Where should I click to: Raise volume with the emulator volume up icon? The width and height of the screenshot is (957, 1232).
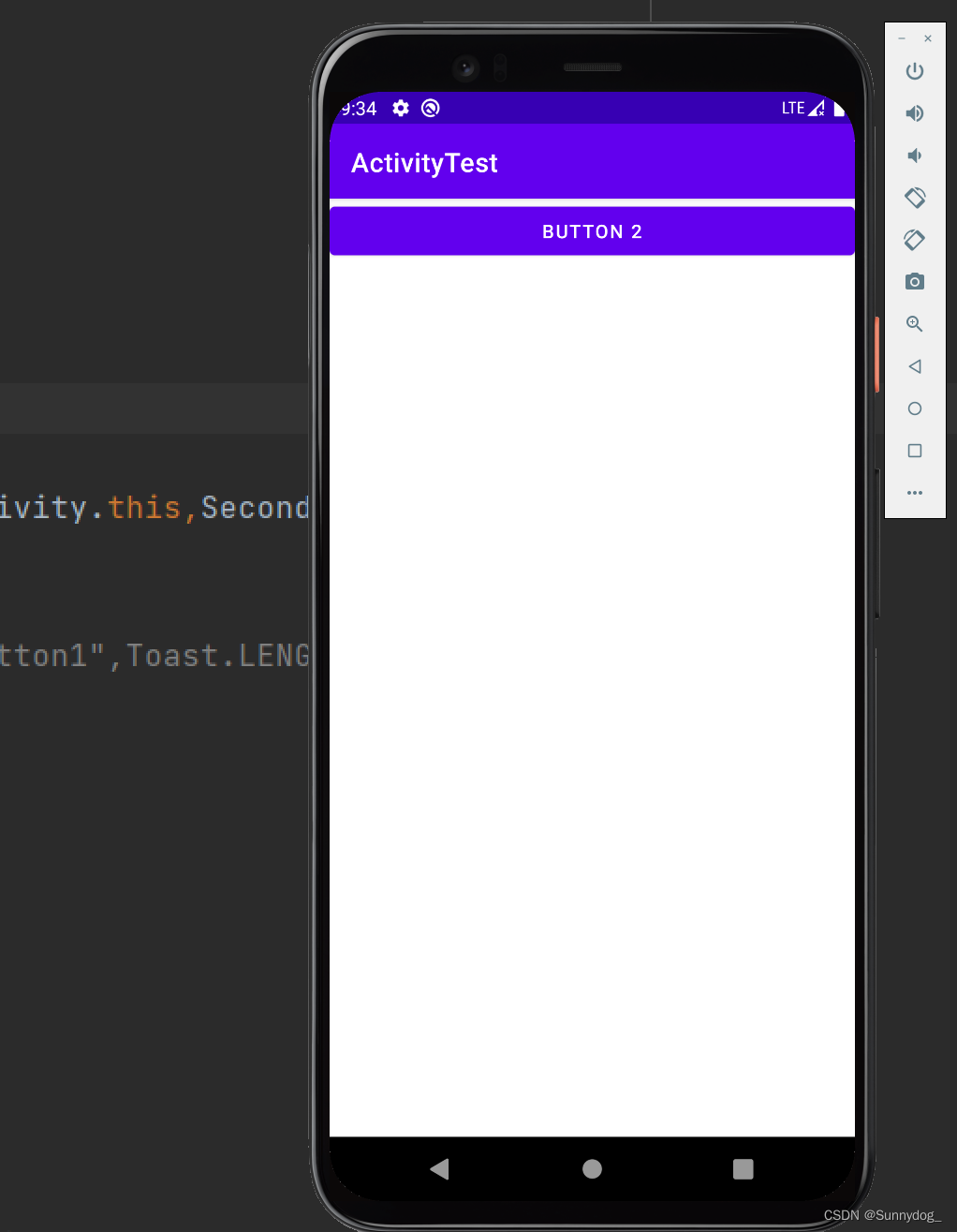pos(915,113)
